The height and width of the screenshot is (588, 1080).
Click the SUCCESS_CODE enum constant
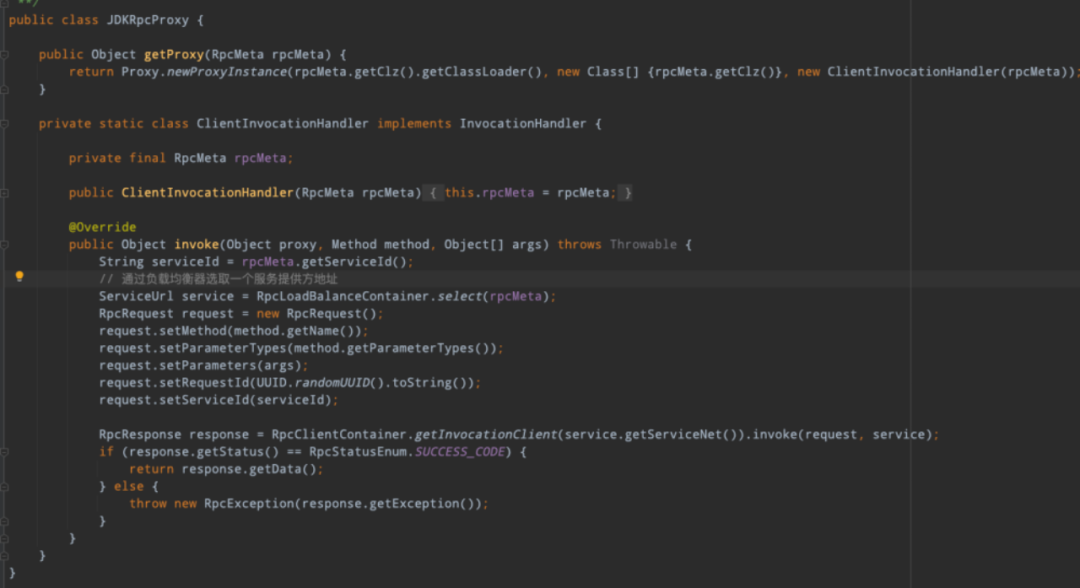tap(459, 452)
